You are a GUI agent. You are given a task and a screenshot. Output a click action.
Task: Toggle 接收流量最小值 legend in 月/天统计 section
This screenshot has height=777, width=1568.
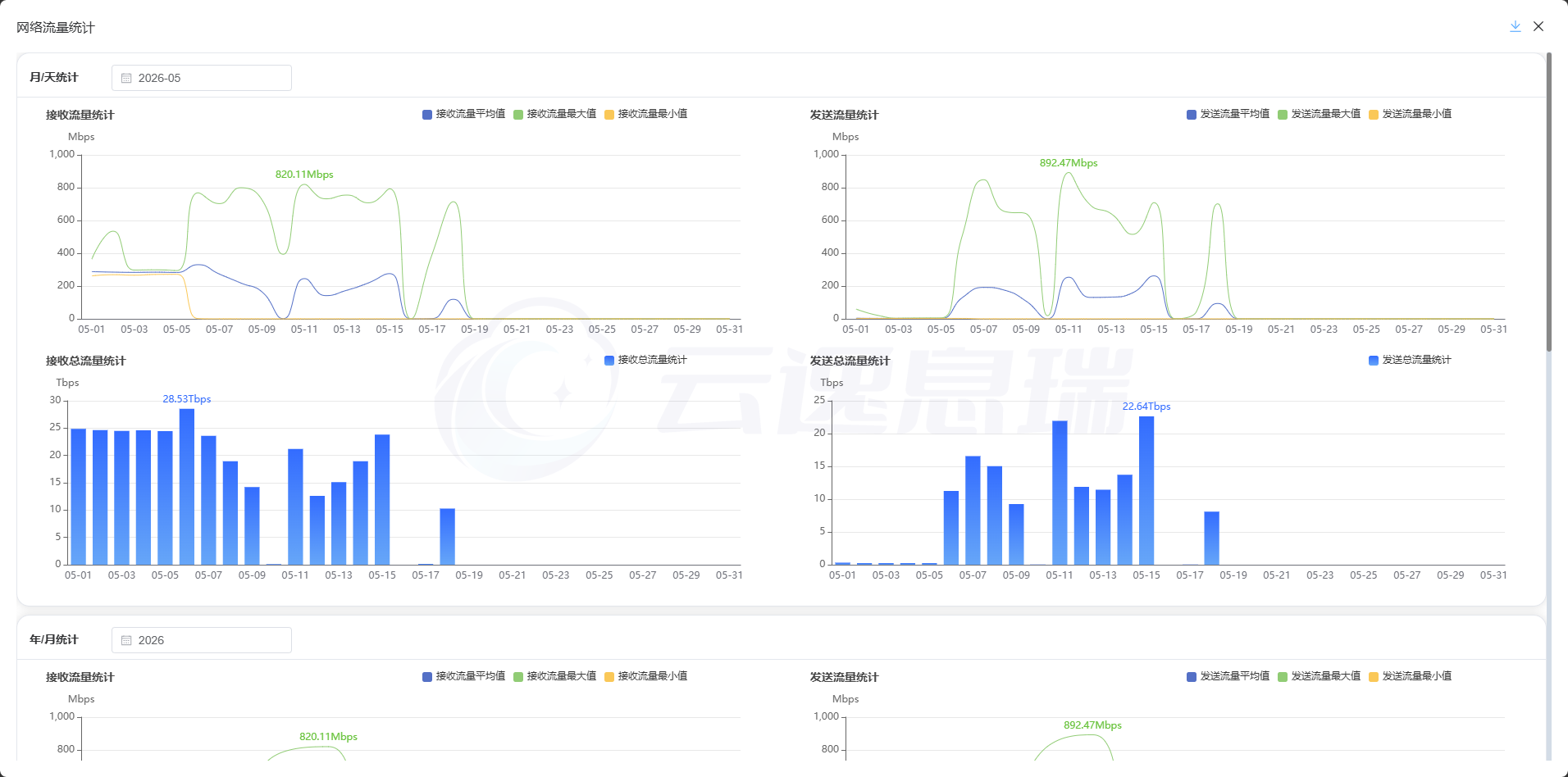(646, 114)
